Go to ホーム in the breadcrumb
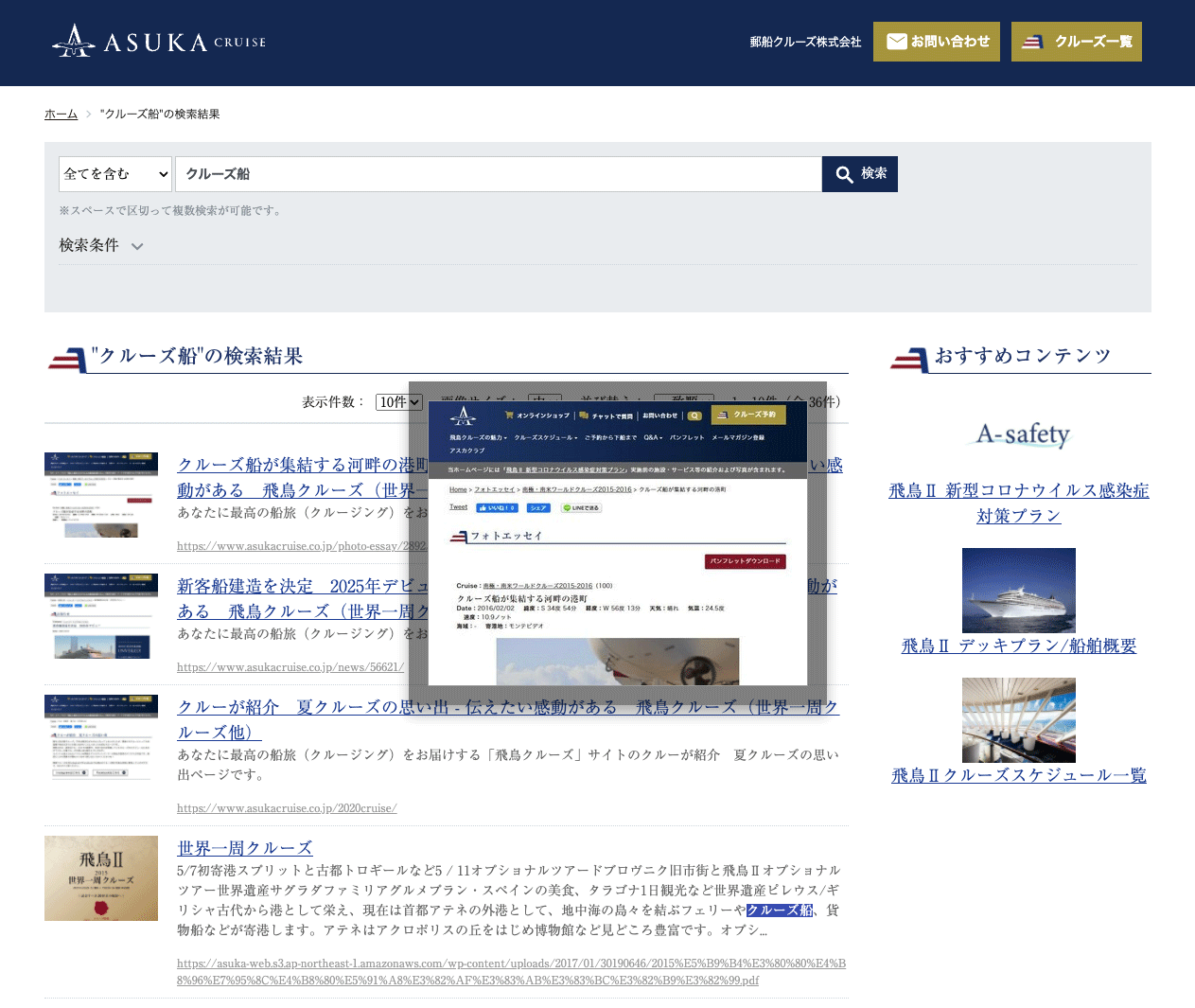This screenshot has width=1195, height=1008. coord(61,115)
